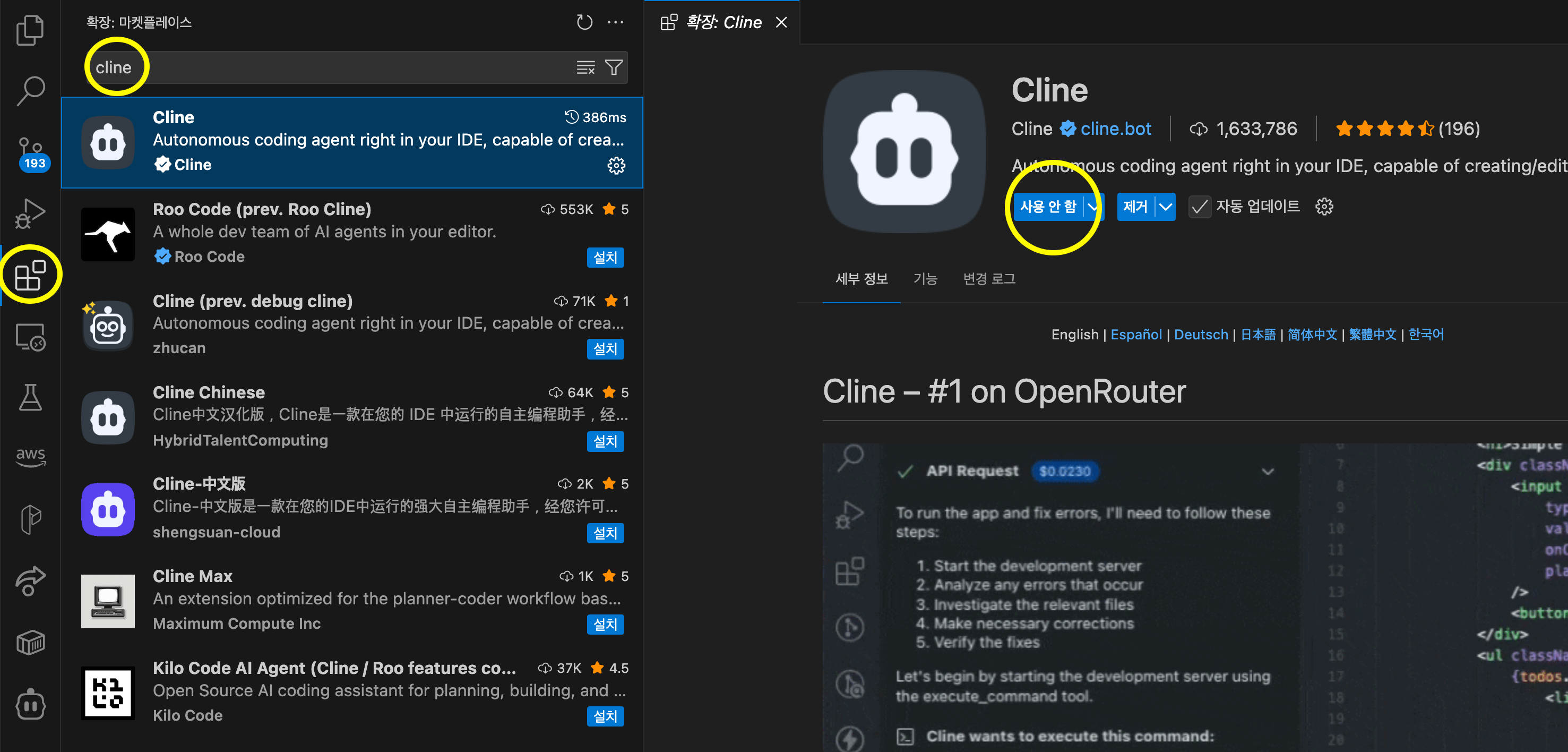
Task: Expand the uninstall button dropdown arrow
Action: [x=1165, y=207]
